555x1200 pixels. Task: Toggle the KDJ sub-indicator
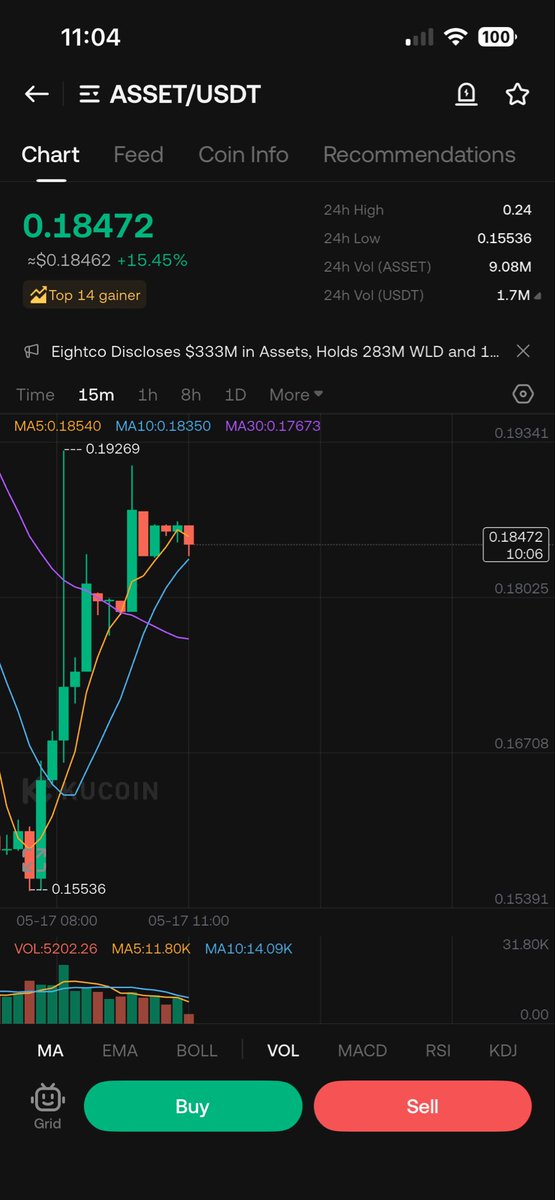click(503, 1051)
